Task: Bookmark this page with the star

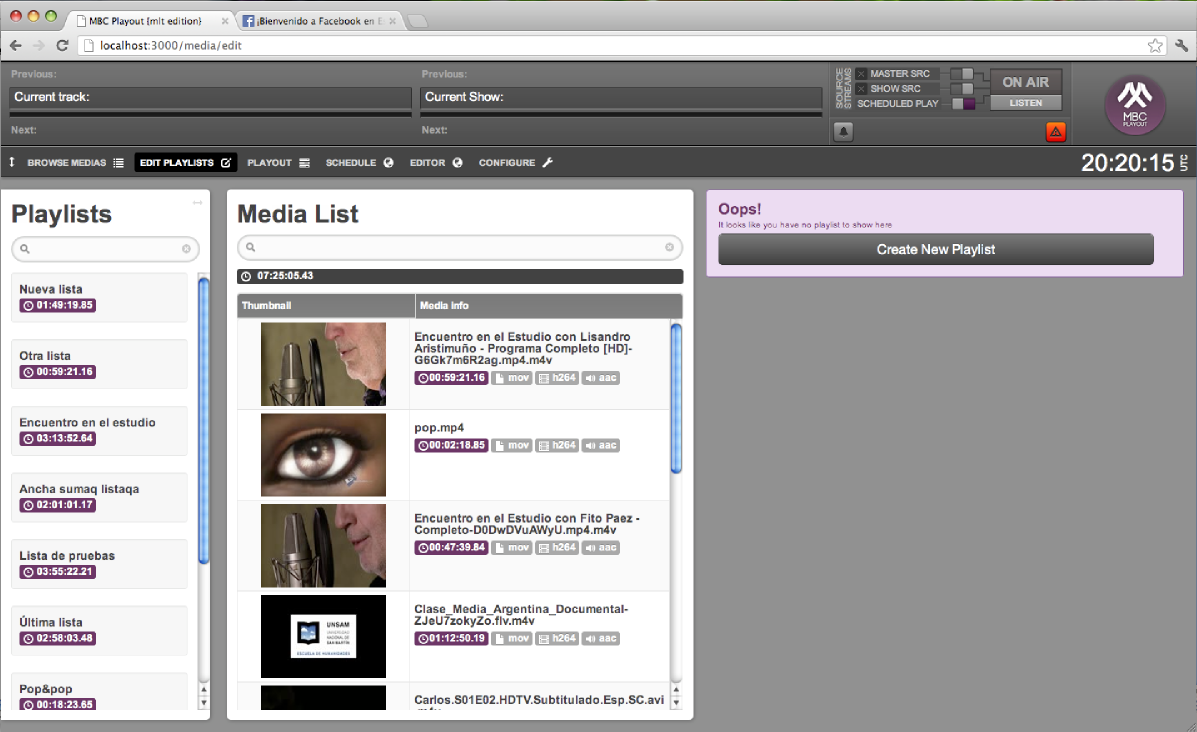Action: [1155, 45]
